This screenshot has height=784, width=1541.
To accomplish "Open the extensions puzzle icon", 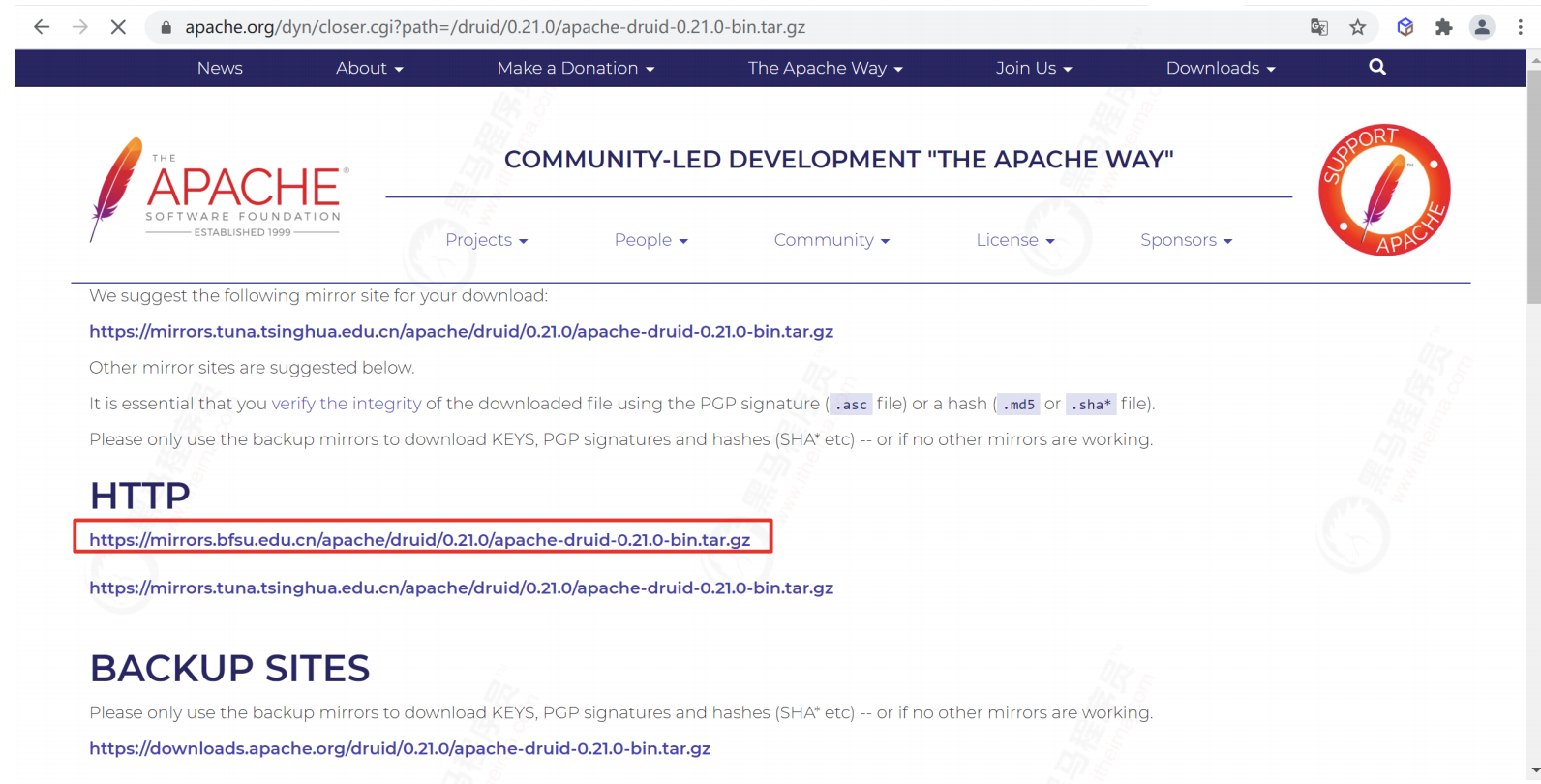I will [1443, 27].
